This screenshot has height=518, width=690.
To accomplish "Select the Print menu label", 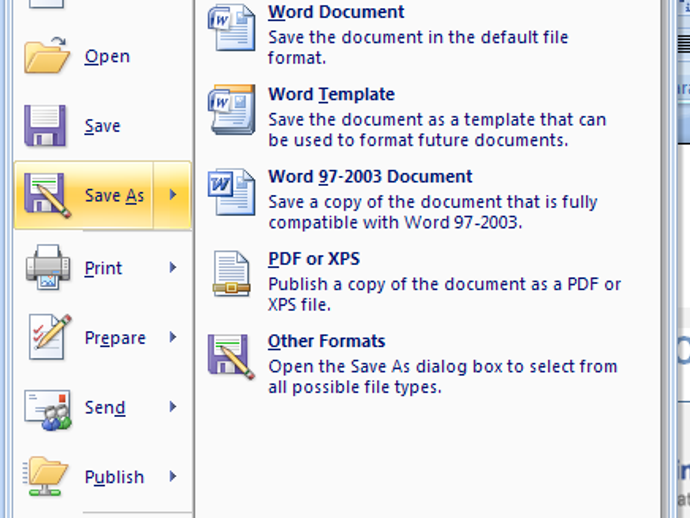I will click(x=103, y=268).
